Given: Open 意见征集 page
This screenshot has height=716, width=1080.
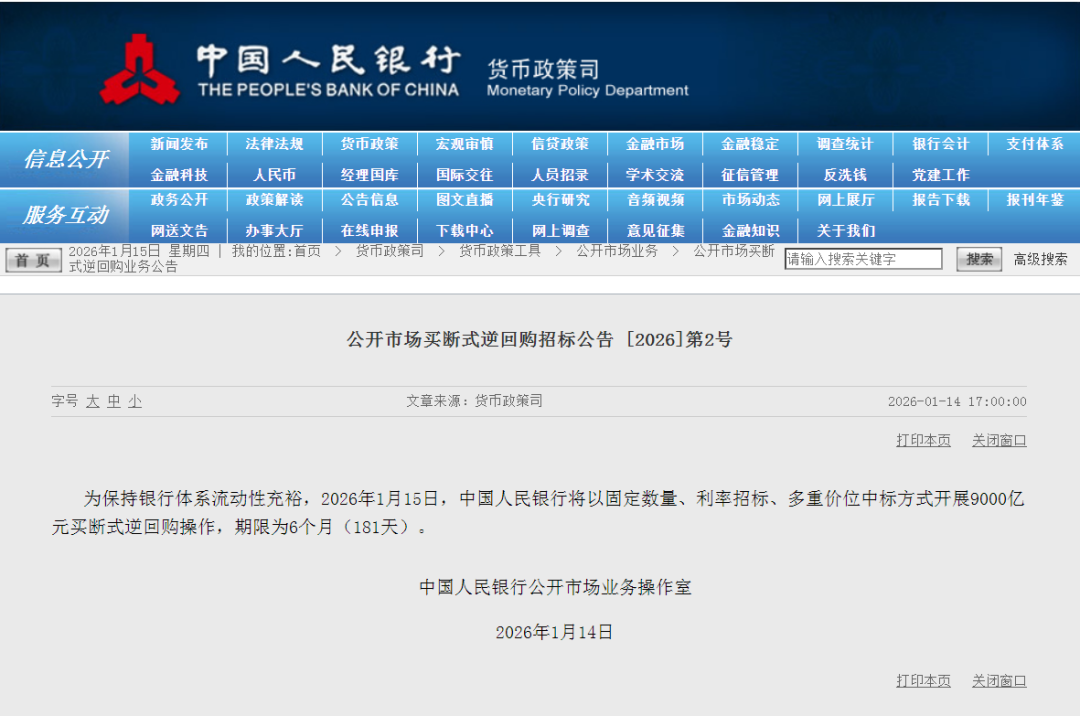Looking at the screenshot, I should click(654, 231).
